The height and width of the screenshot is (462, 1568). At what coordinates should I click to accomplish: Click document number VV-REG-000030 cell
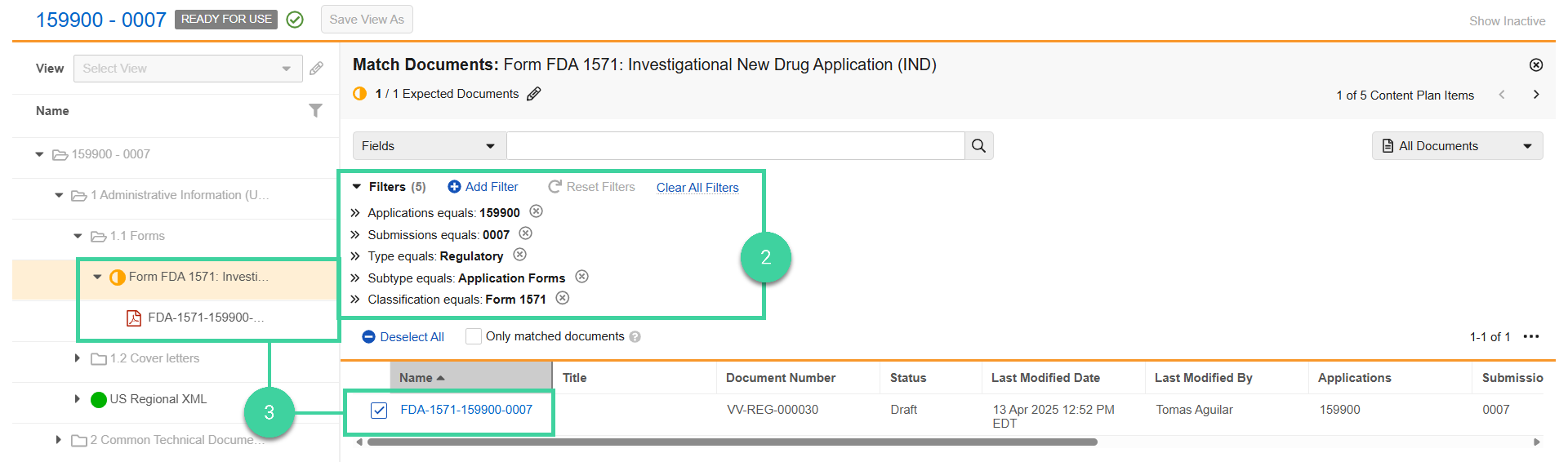[773, 410]
